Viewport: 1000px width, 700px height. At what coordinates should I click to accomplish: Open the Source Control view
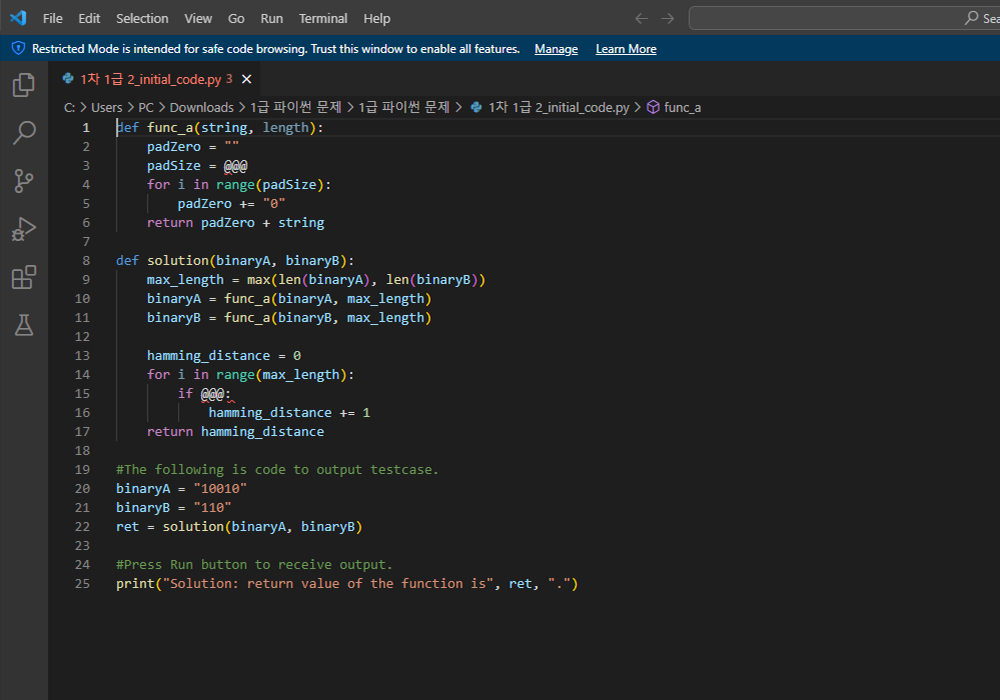click(x=24, y=181)
